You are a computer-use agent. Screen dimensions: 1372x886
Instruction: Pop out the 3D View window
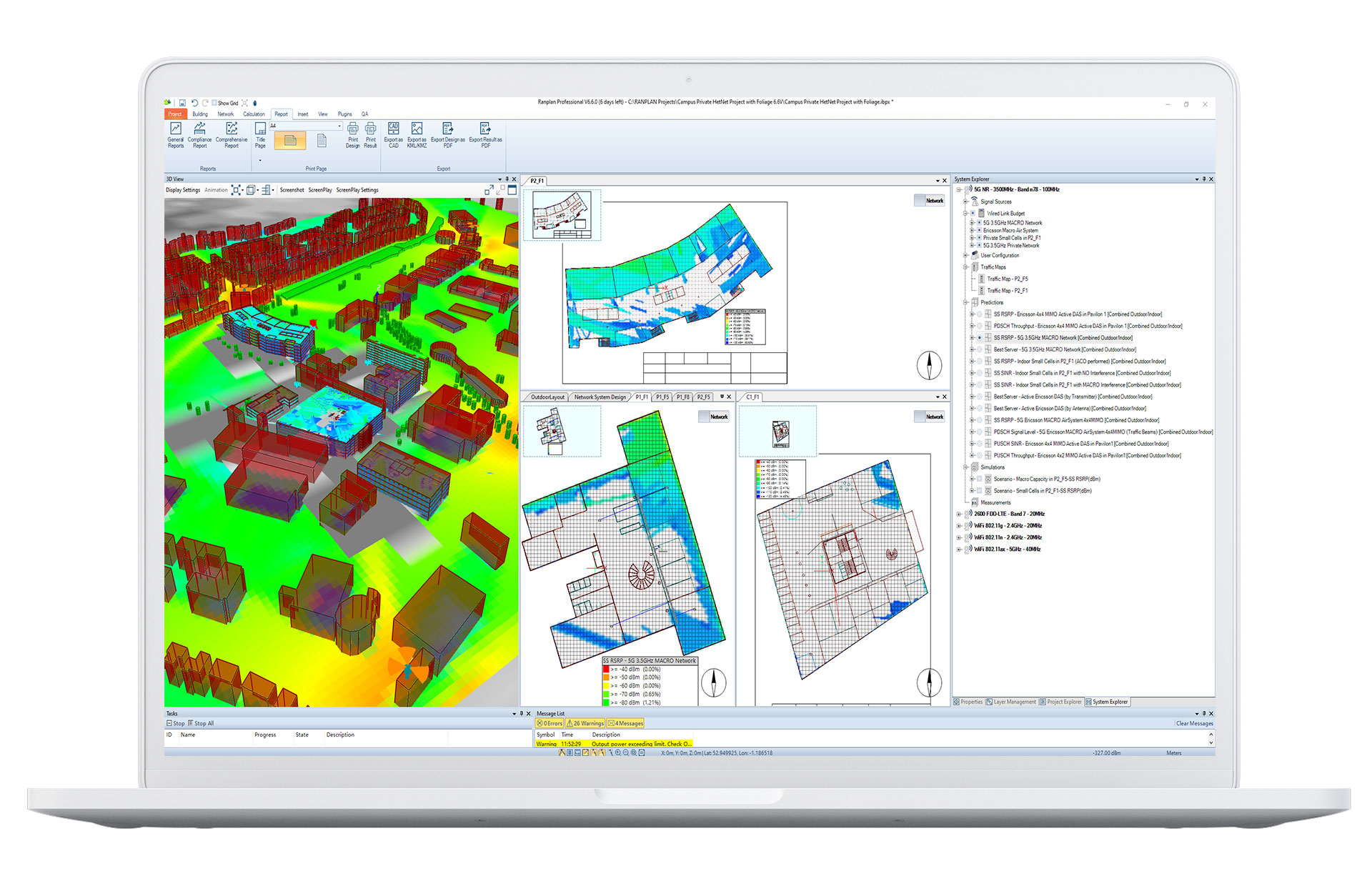(x=489, y=190)
